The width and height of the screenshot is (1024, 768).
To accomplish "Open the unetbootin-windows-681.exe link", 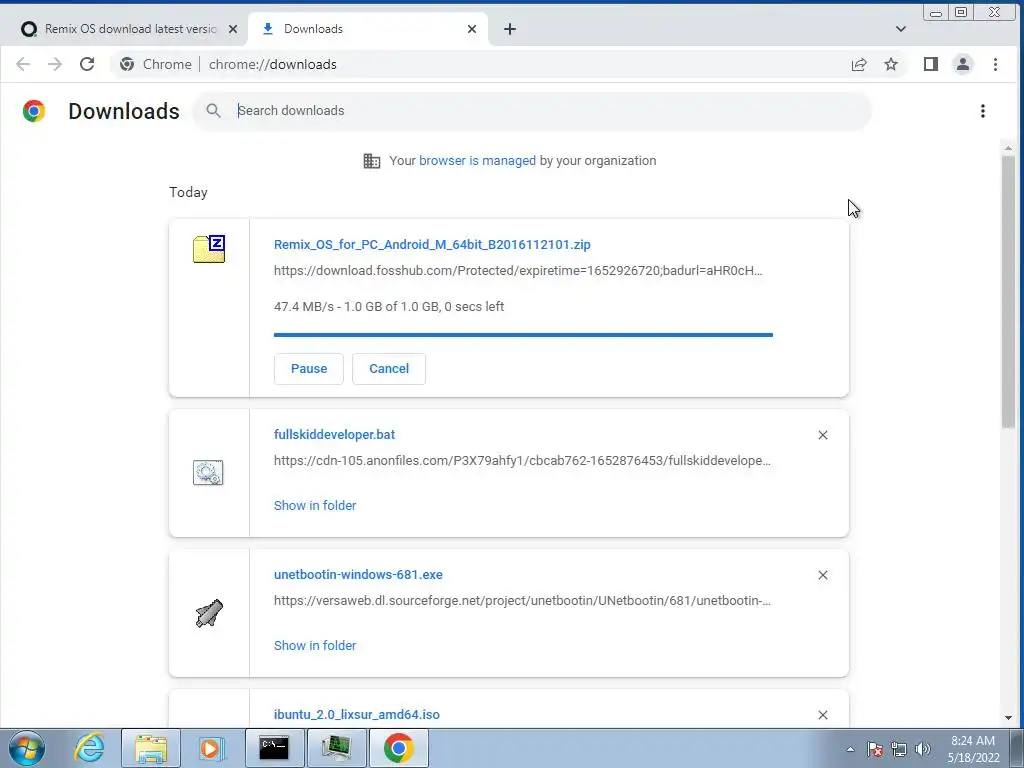I will click(x=358, y=575).
